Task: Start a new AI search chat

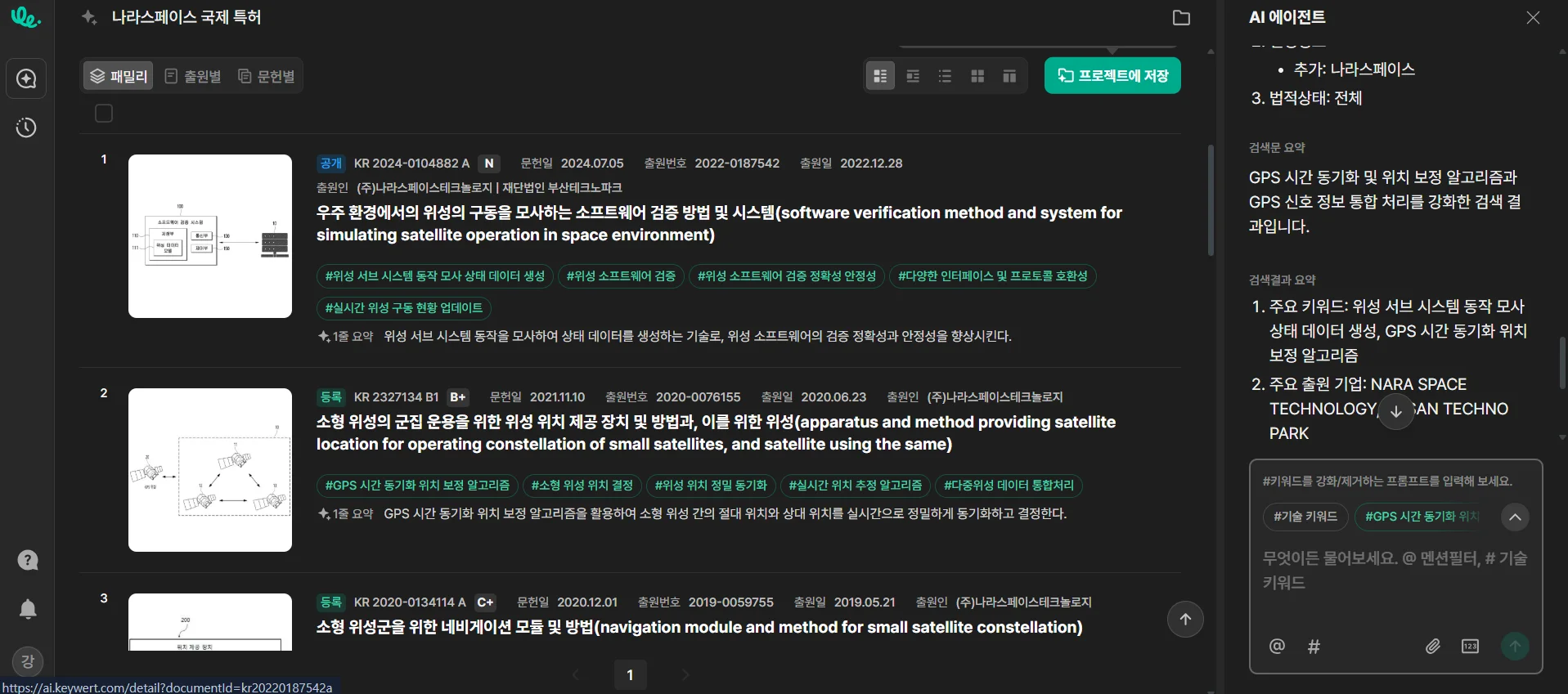Action: pyautogui.click(x=27, y=78)
